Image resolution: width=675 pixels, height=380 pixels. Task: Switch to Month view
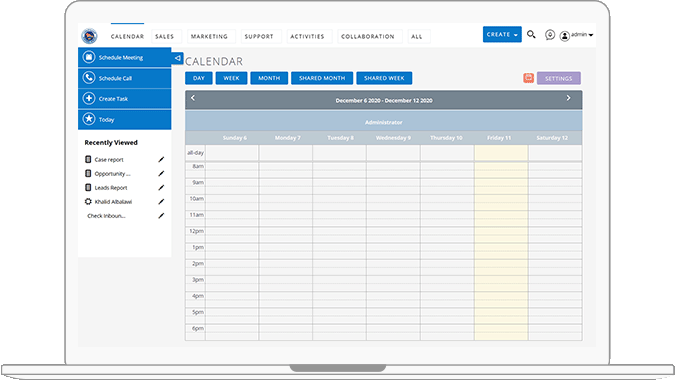(269, 78)
